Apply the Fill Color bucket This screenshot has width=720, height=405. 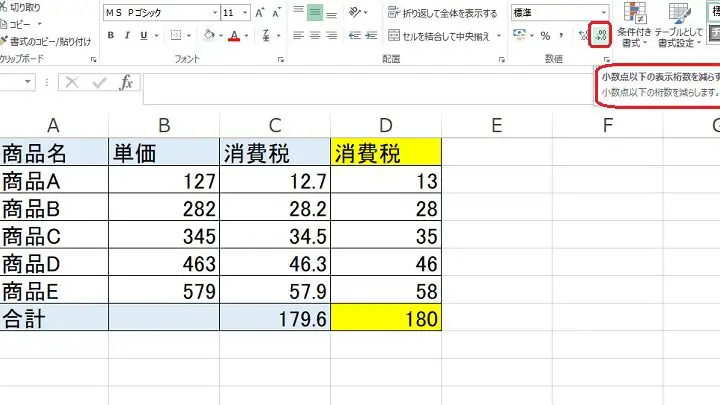pyautogui.click(x=209, y=35)
